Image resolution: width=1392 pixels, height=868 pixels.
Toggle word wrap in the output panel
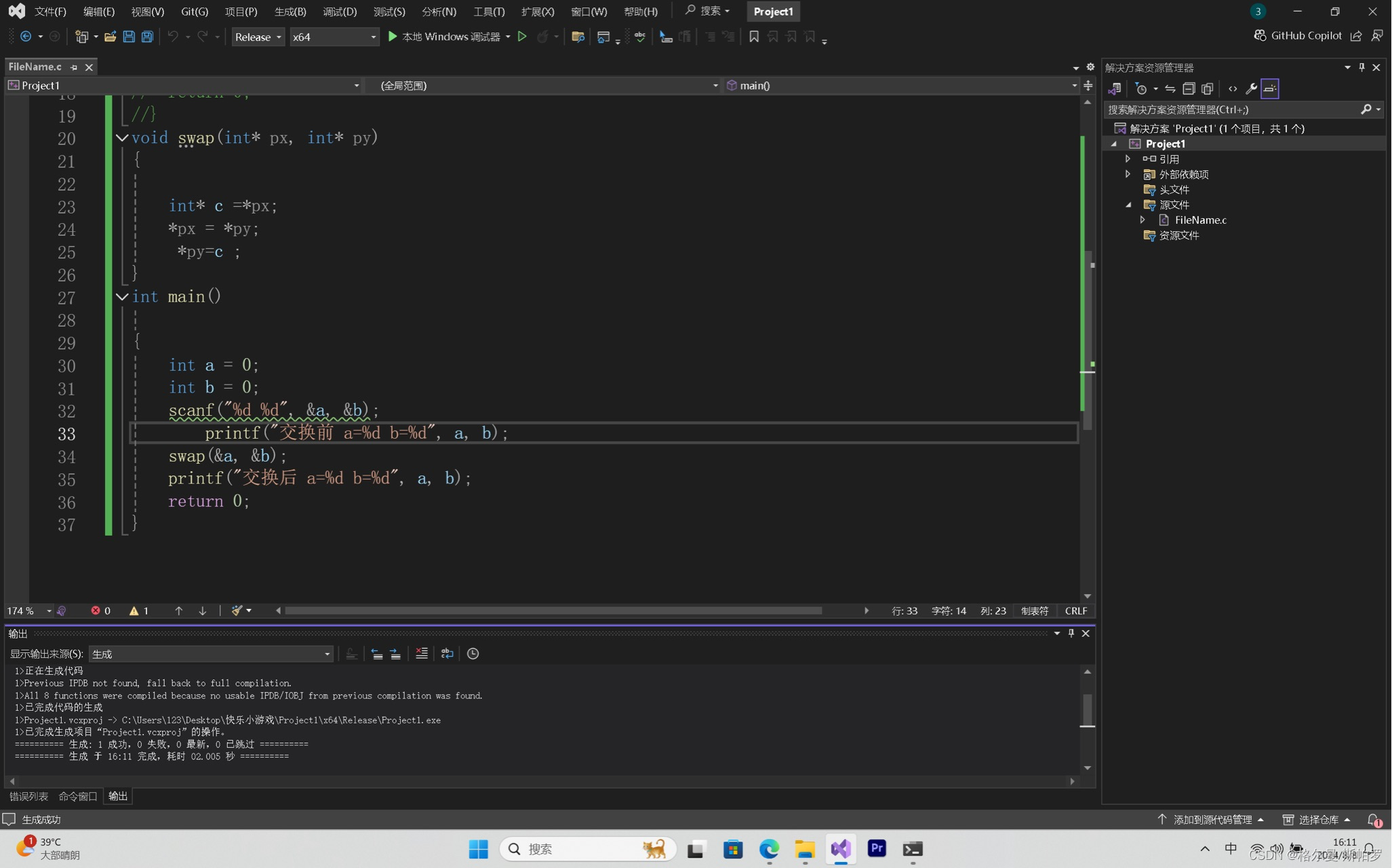(x=448, y=653)
